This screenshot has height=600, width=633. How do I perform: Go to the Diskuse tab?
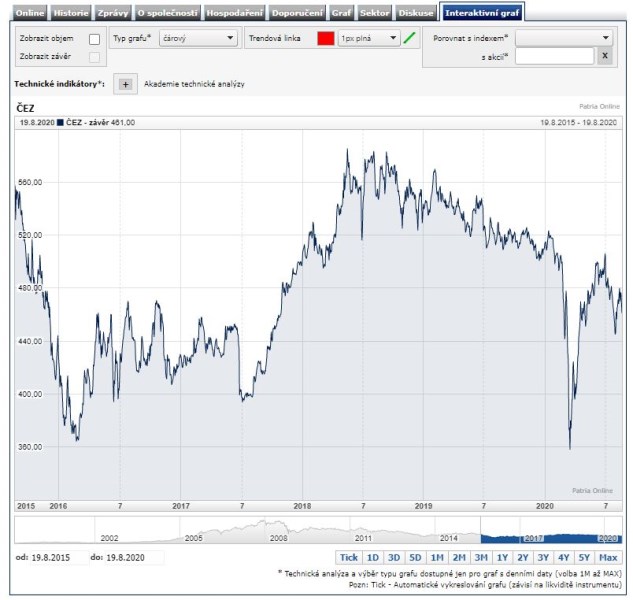pyautogui.click(x=416, y=13)
